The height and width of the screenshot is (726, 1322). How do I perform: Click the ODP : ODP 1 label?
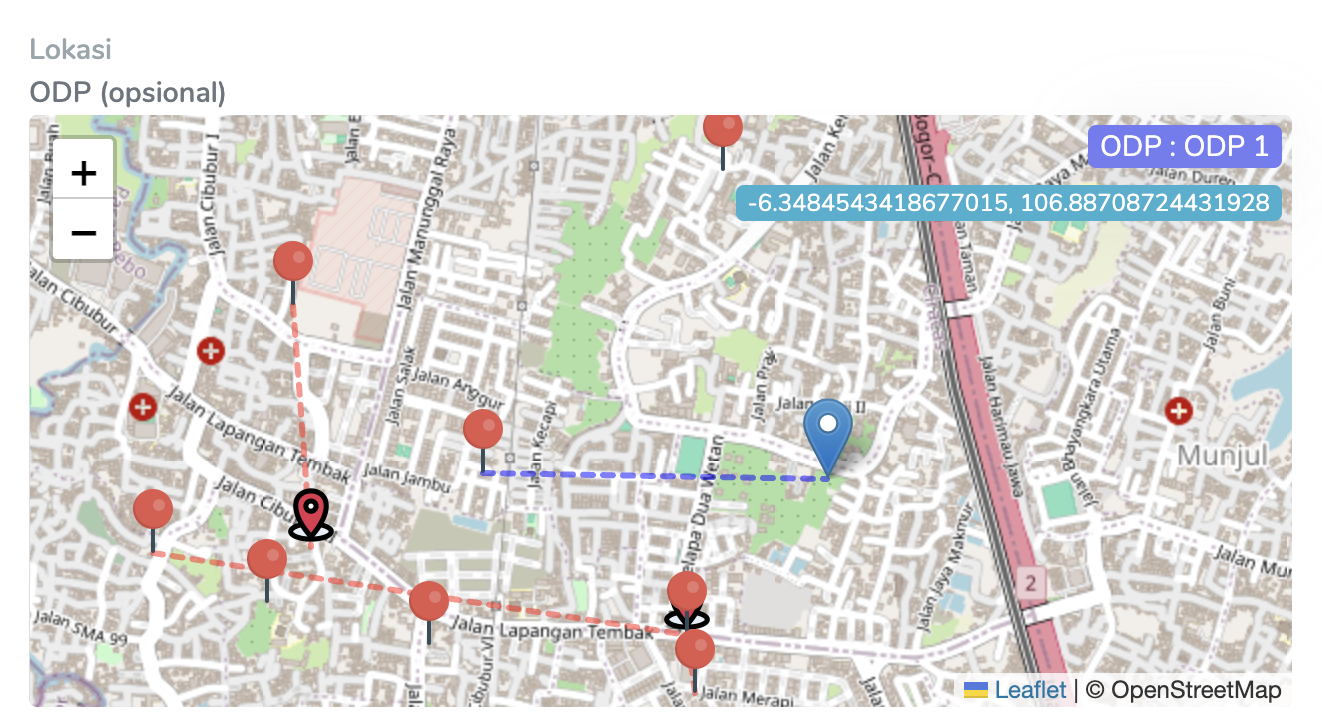pos(1185,146)
